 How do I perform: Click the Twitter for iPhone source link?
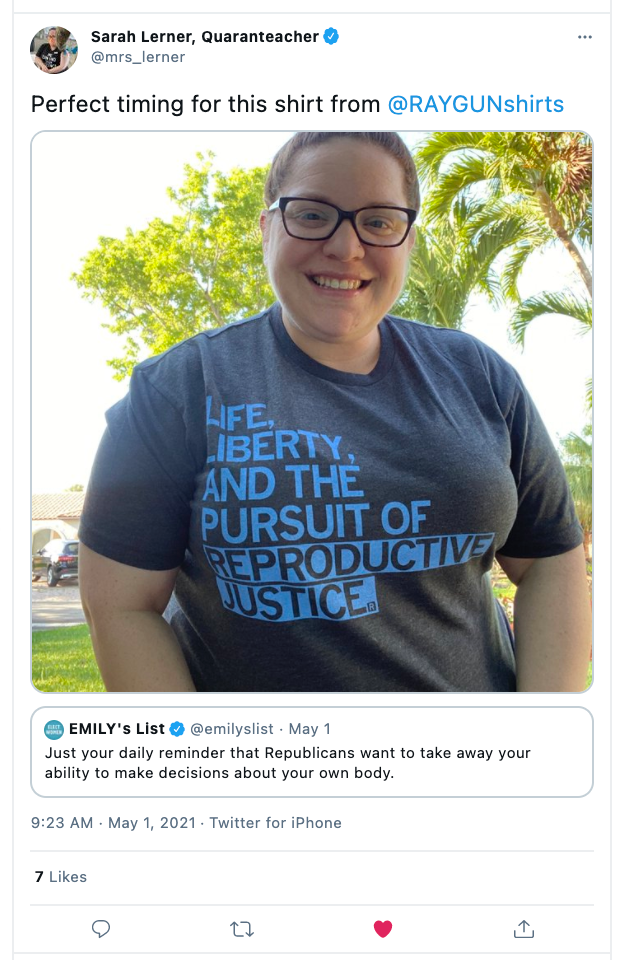pos(275,823)
